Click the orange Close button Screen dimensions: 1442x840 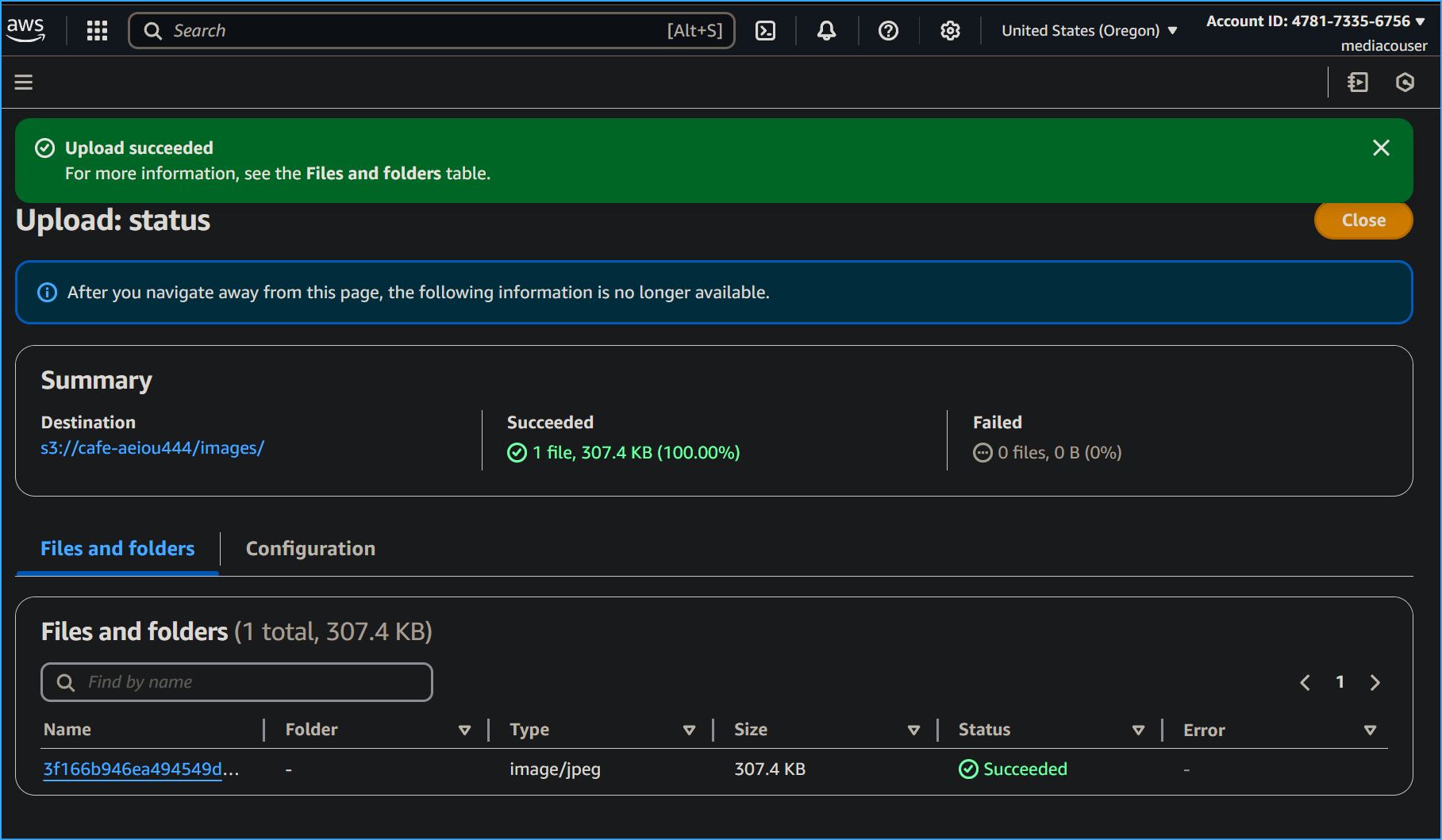pos(1363,221)
